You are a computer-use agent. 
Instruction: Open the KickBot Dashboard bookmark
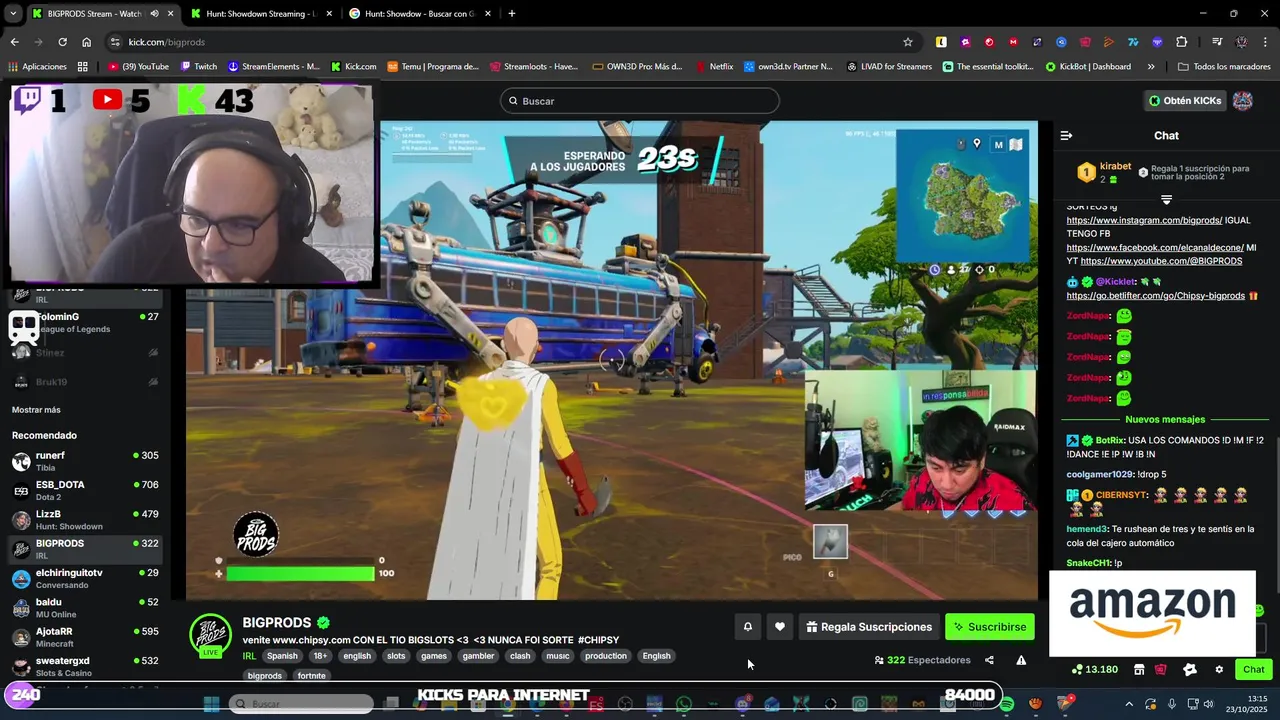pyautogui.click(x=1088, y=67)
